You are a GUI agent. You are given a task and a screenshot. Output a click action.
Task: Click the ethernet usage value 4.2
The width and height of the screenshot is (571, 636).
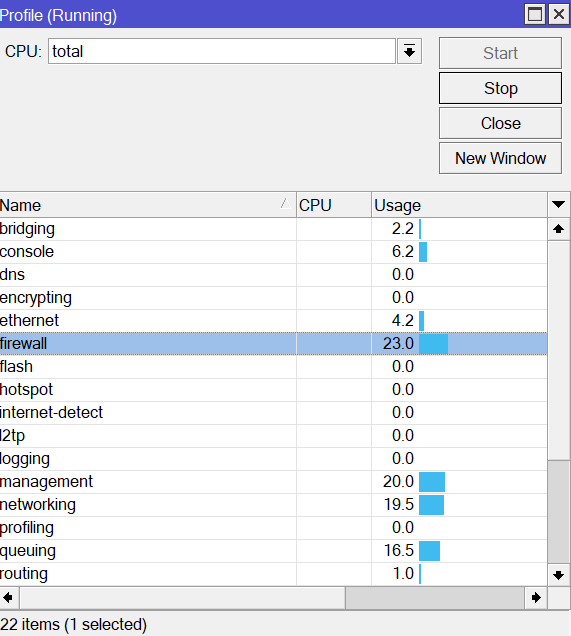[403, 320]
